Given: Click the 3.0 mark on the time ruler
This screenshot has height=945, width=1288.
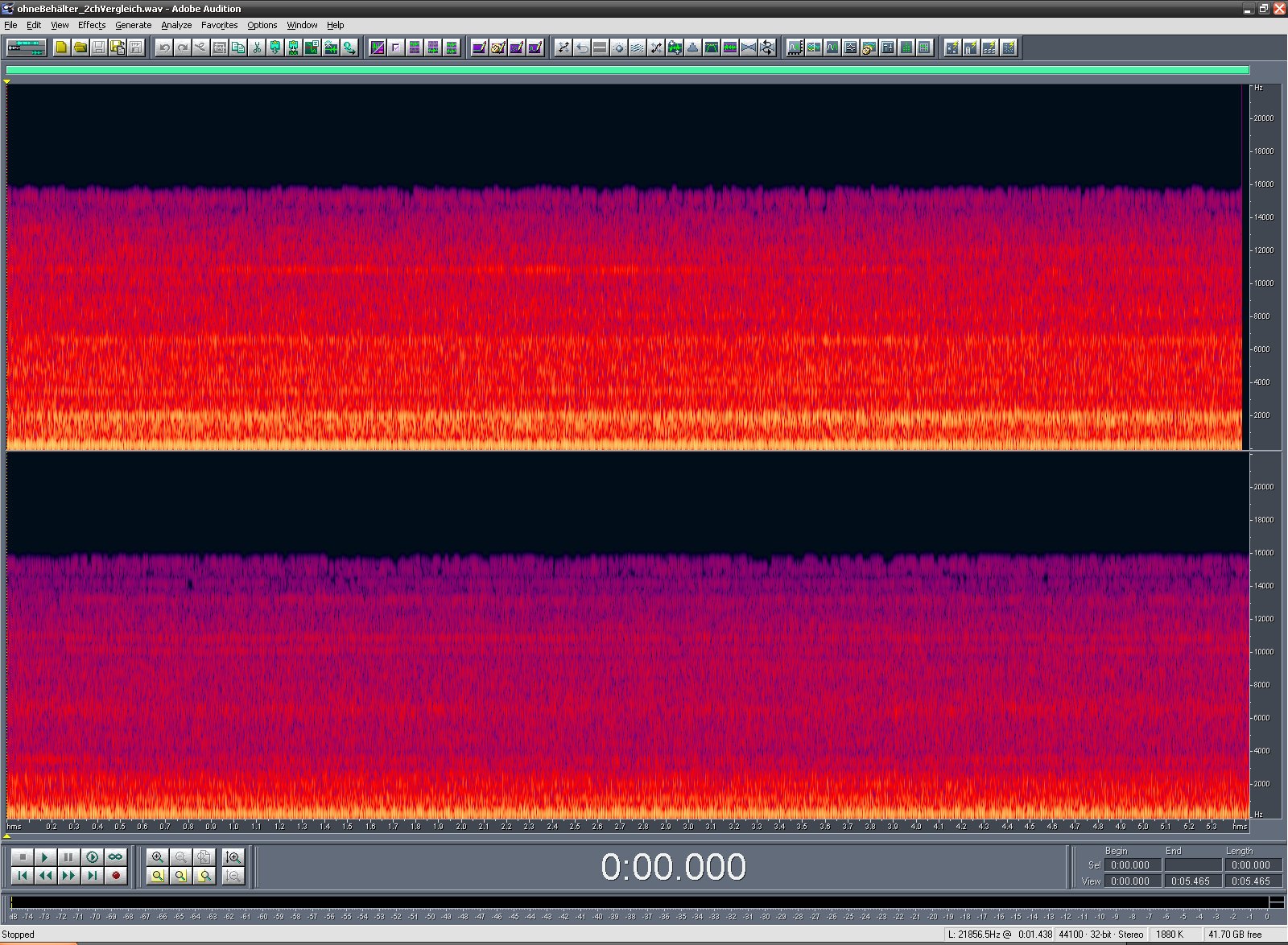Looking at the screenshot, I should tap(688, 827).
